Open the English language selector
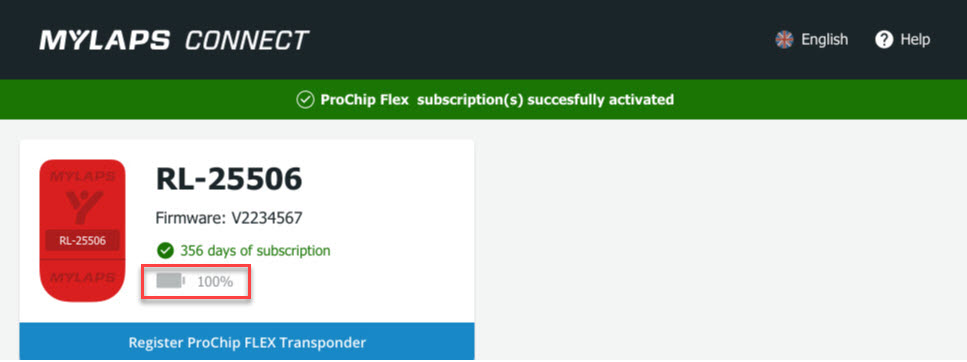The image size is (967, 362). 812,40
